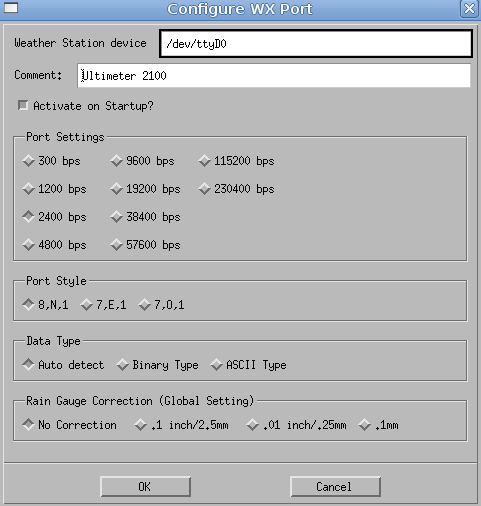The image size is (481, 506).
Task: Confirm settings with the OK button
Action: 145,487
